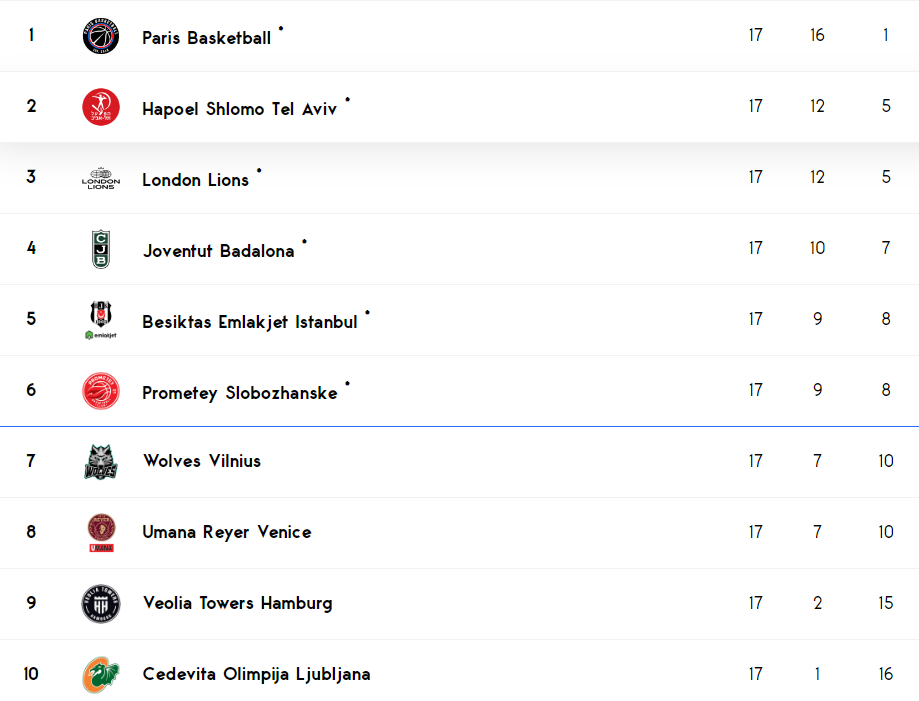
Task: Click the London Lions logo
Action: (x=101, y=178)
